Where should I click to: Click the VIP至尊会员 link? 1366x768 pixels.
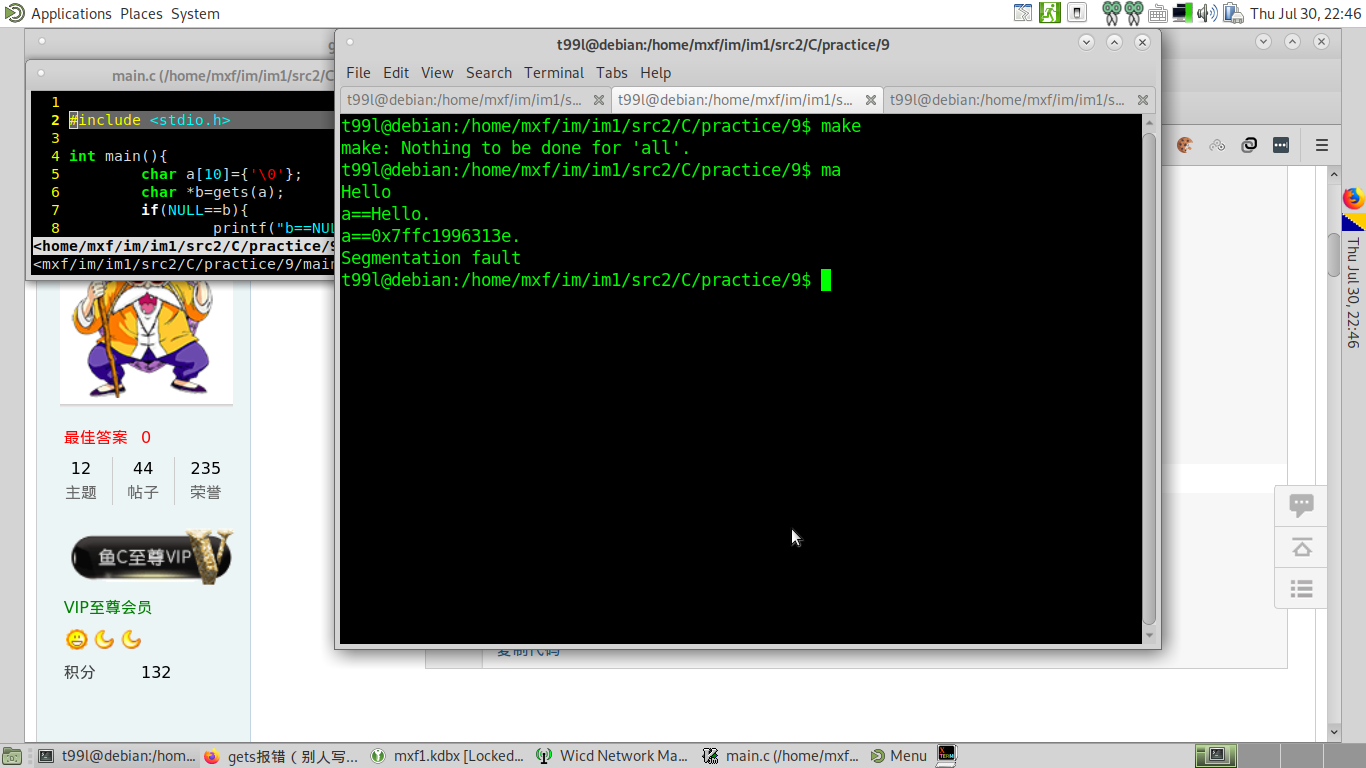pyautogui.click(x=108, y=607)
